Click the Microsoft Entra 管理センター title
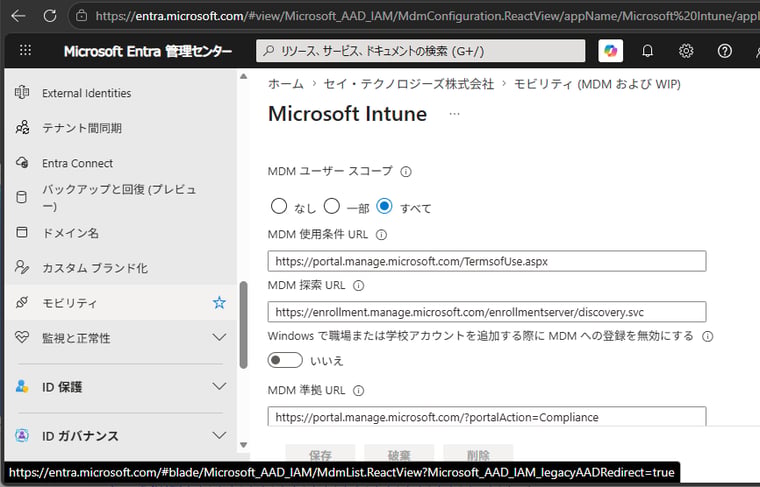 point(148,51)
